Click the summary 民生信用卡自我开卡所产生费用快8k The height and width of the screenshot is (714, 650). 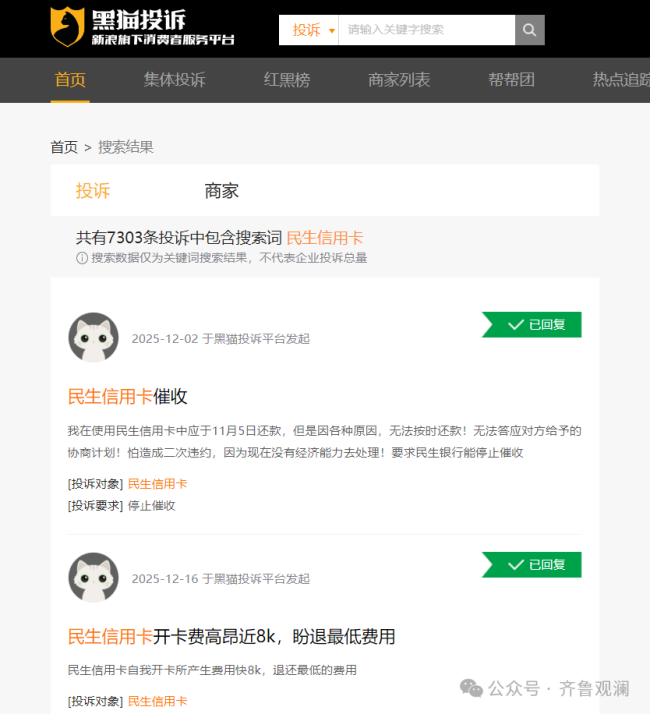[212, 670]
